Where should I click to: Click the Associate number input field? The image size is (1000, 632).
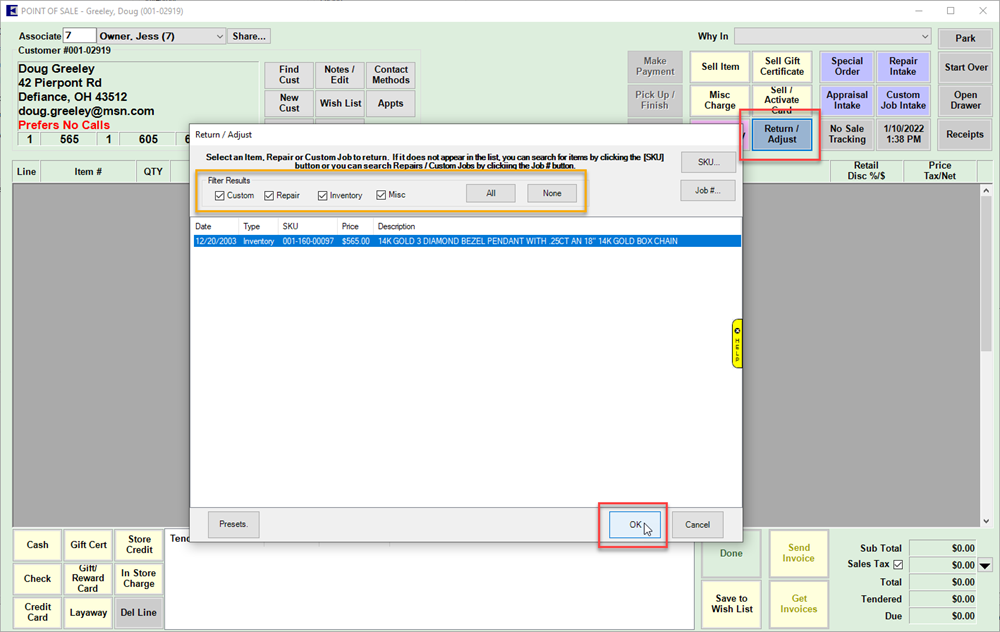(x=80, y=36)
